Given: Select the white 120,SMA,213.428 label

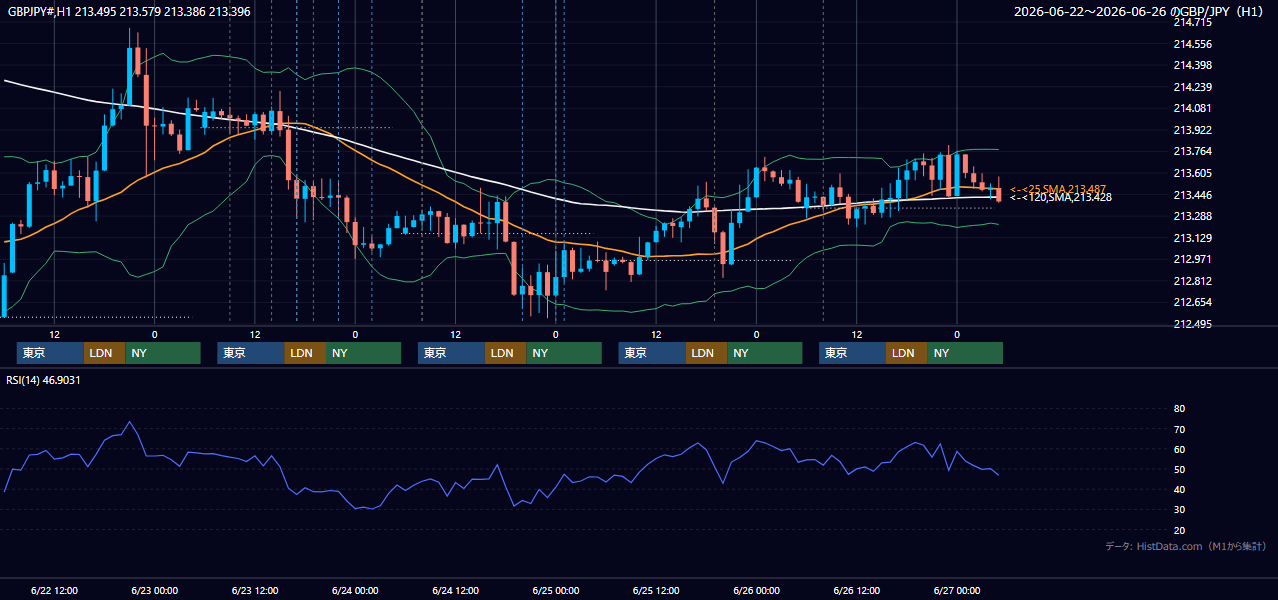Looking at the screenshot, I should (1061, 197).
